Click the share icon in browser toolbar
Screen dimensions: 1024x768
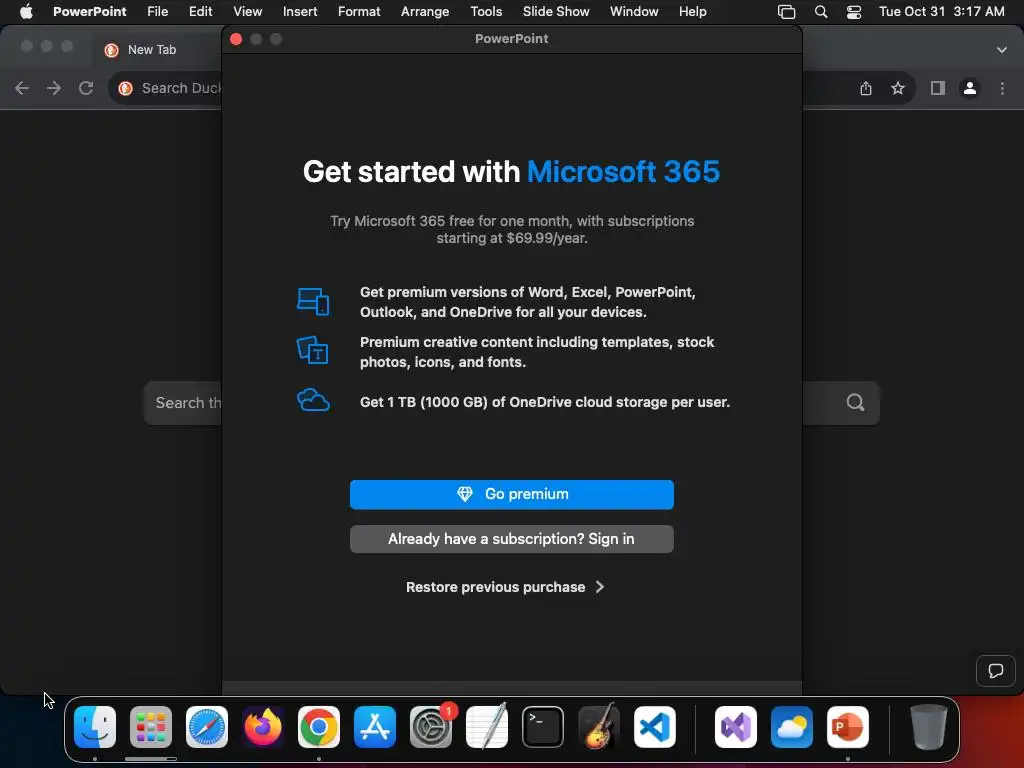(x=866, y=88)
